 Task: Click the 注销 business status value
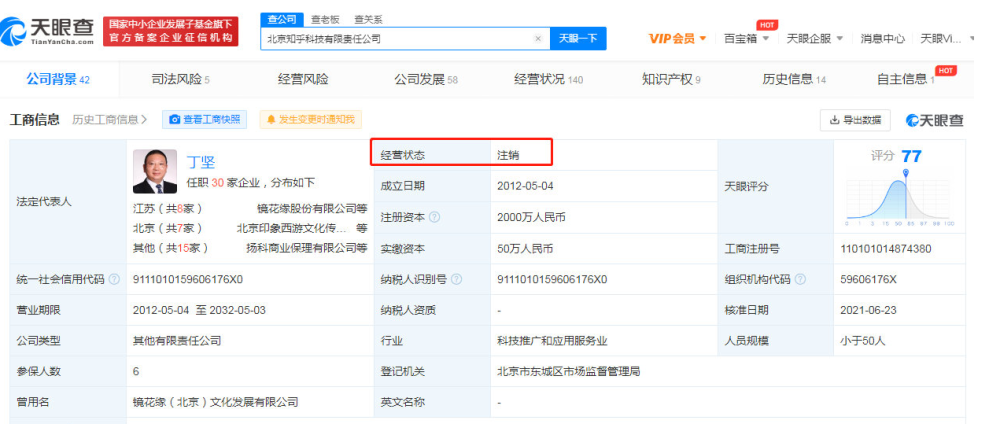click(x=508, y=155)
